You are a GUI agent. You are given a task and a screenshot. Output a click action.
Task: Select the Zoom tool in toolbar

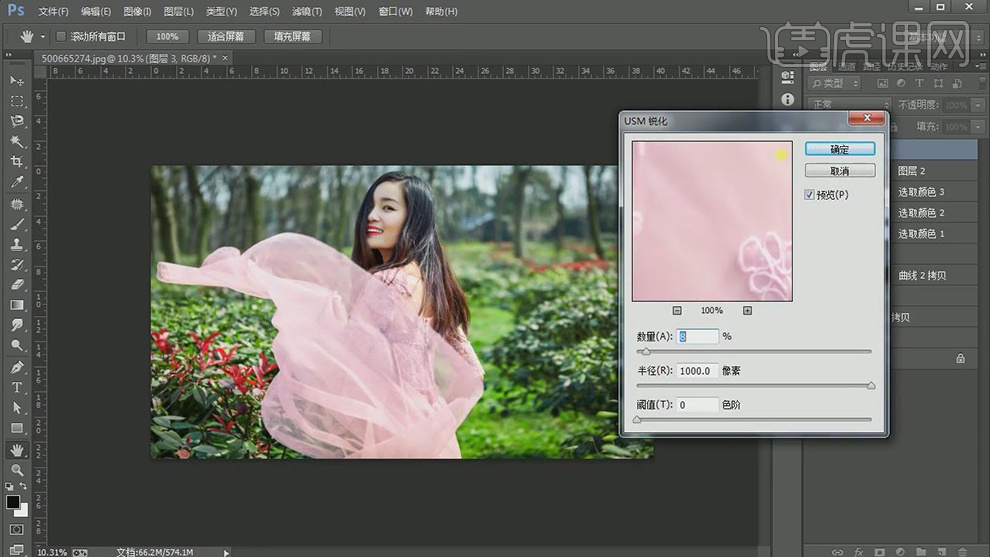17,469
